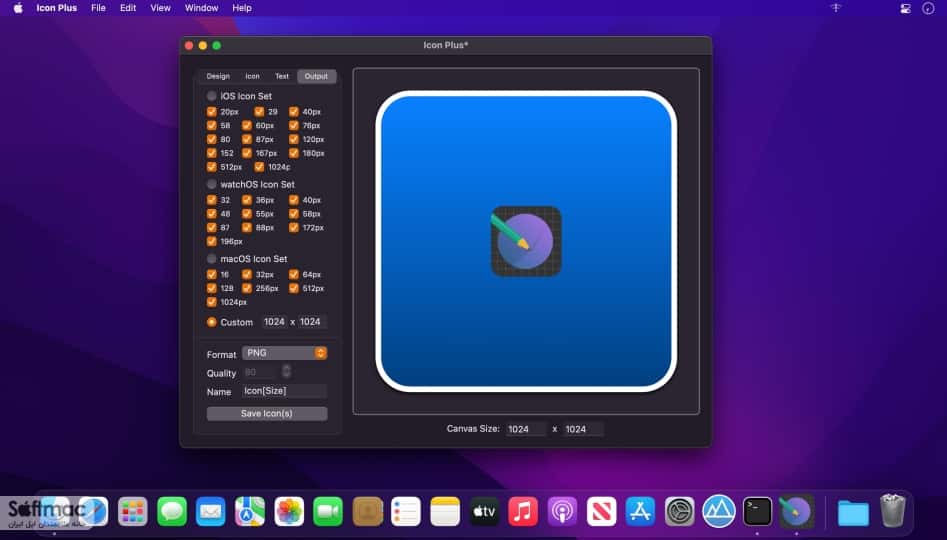The width and height of the screenshot is (947, 540).
Task: Open the Mail app in dock
Action: (211, 512)
